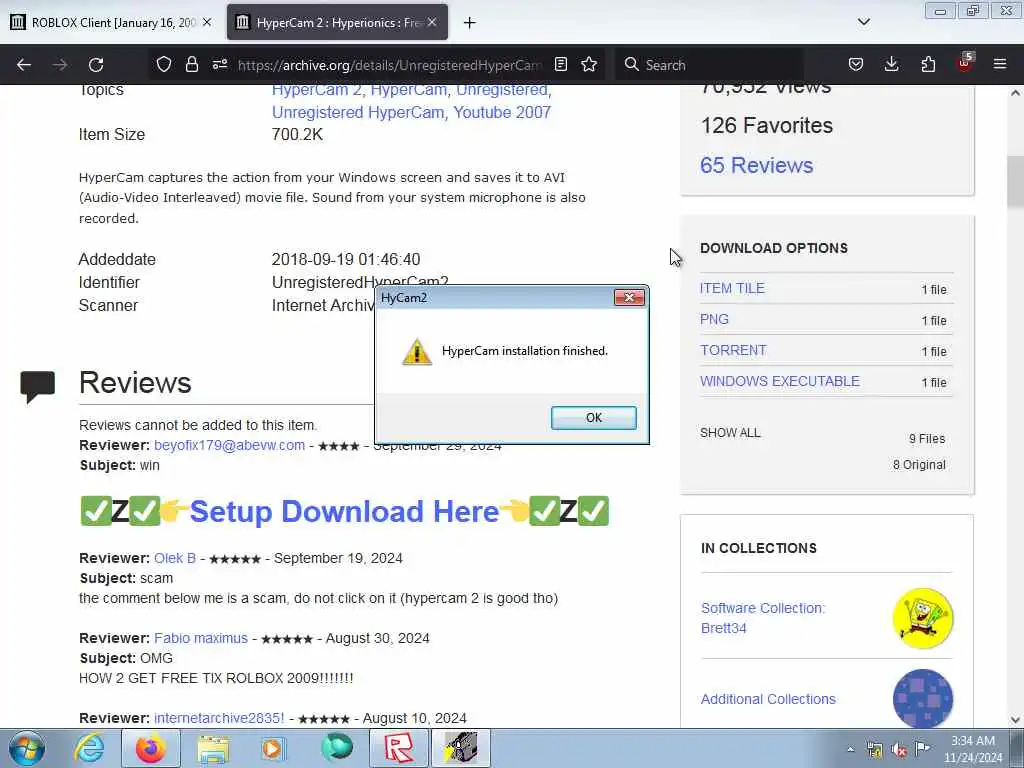This screenshot has height=768, width=1024.
Task: Open the Extensions puzzle icon
Action: tap(928, 64)
